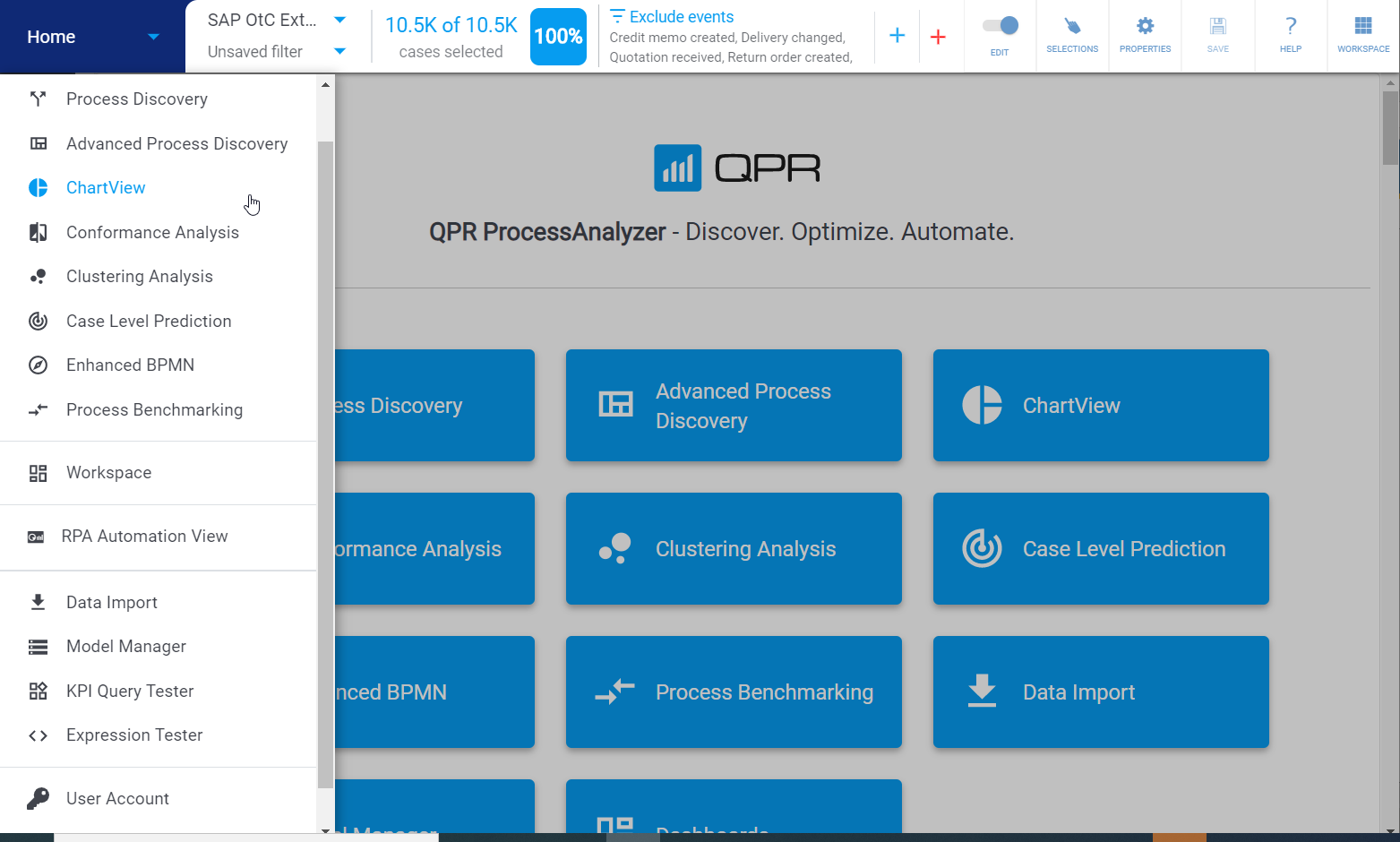Click the Conformance Analysis sidebar icon
This screenshot has height=842, width=1400.
point(38,232)
